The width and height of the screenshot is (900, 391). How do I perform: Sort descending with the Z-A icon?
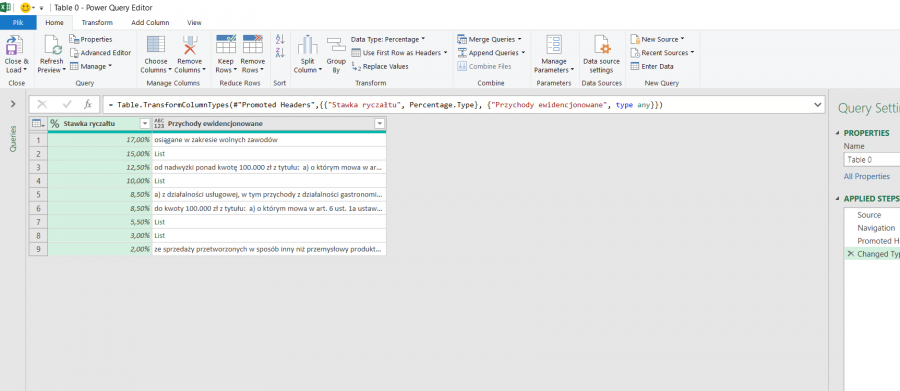click(280, 53)
